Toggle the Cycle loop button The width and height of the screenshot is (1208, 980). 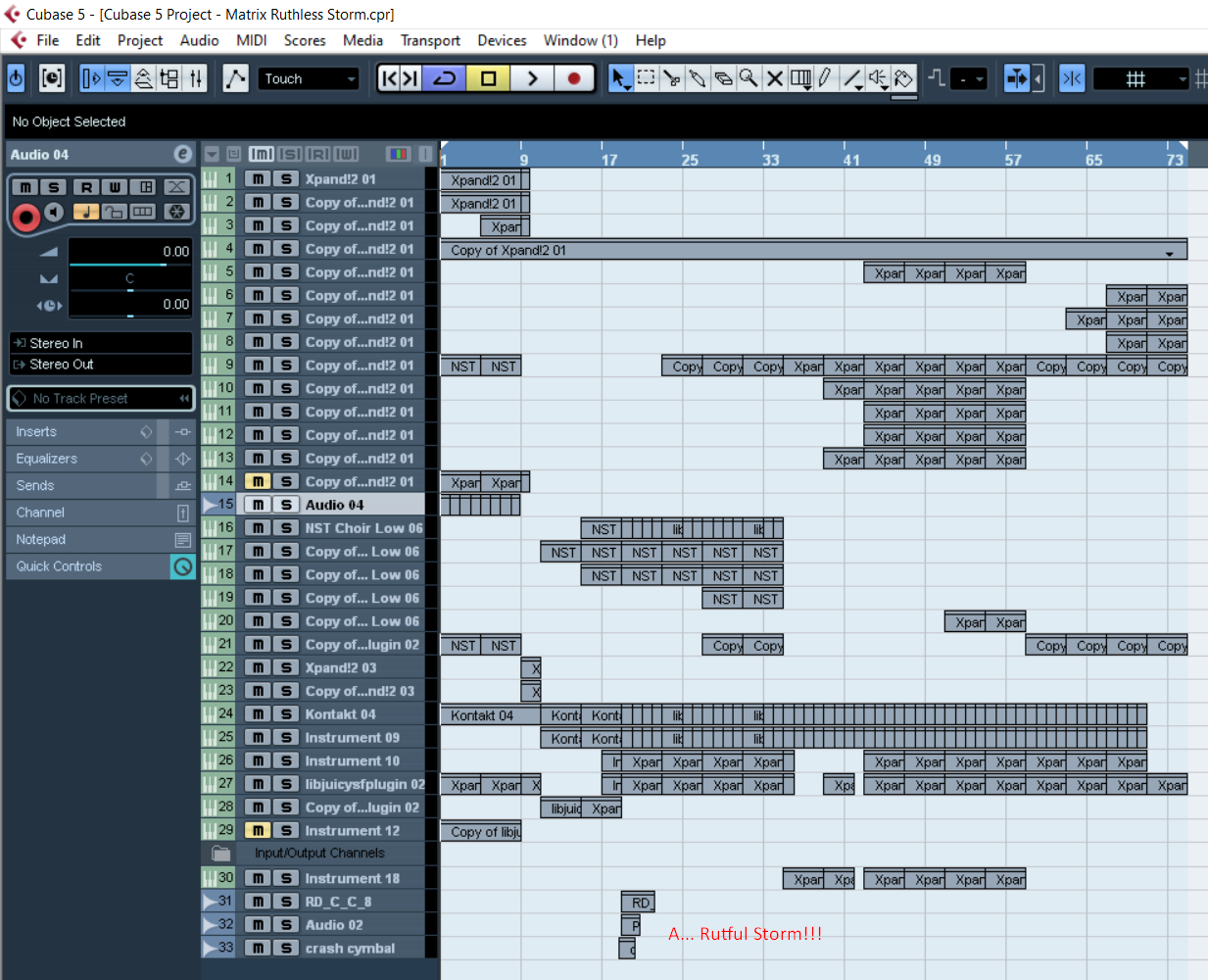click(445, 78)
